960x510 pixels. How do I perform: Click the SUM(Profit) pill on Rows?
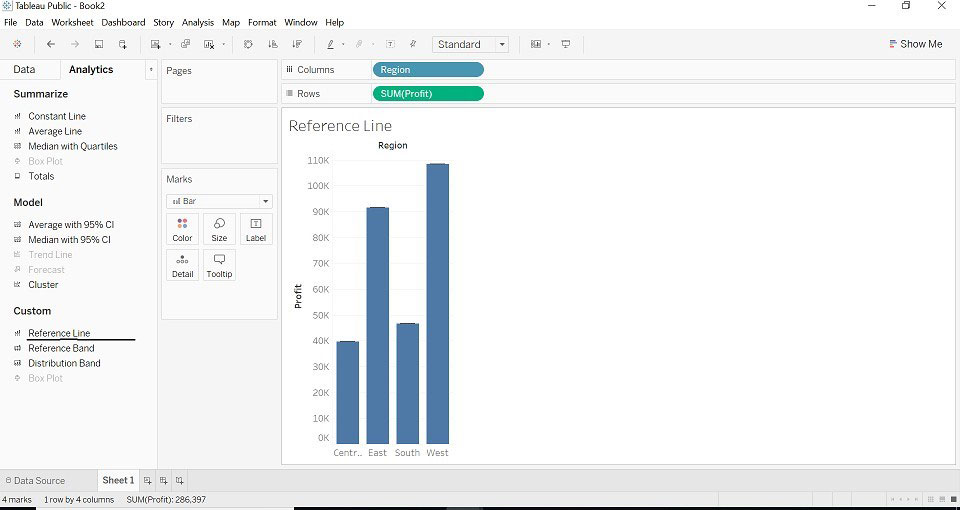coord(428,94)
